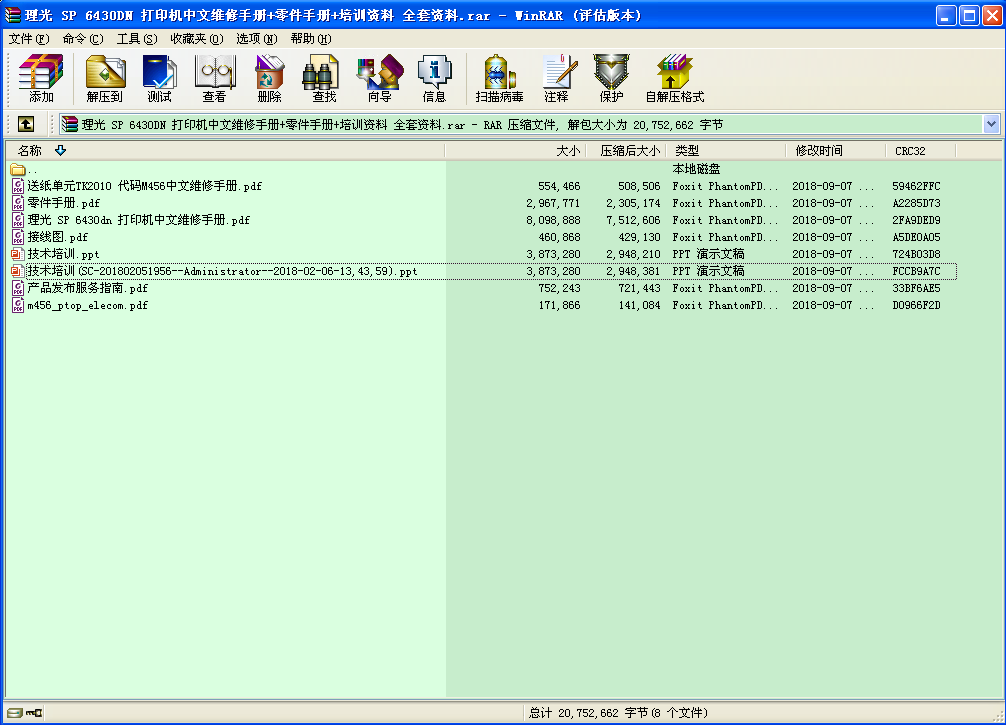Click PDF icon of 零件手册.pdf

point(18,203)
